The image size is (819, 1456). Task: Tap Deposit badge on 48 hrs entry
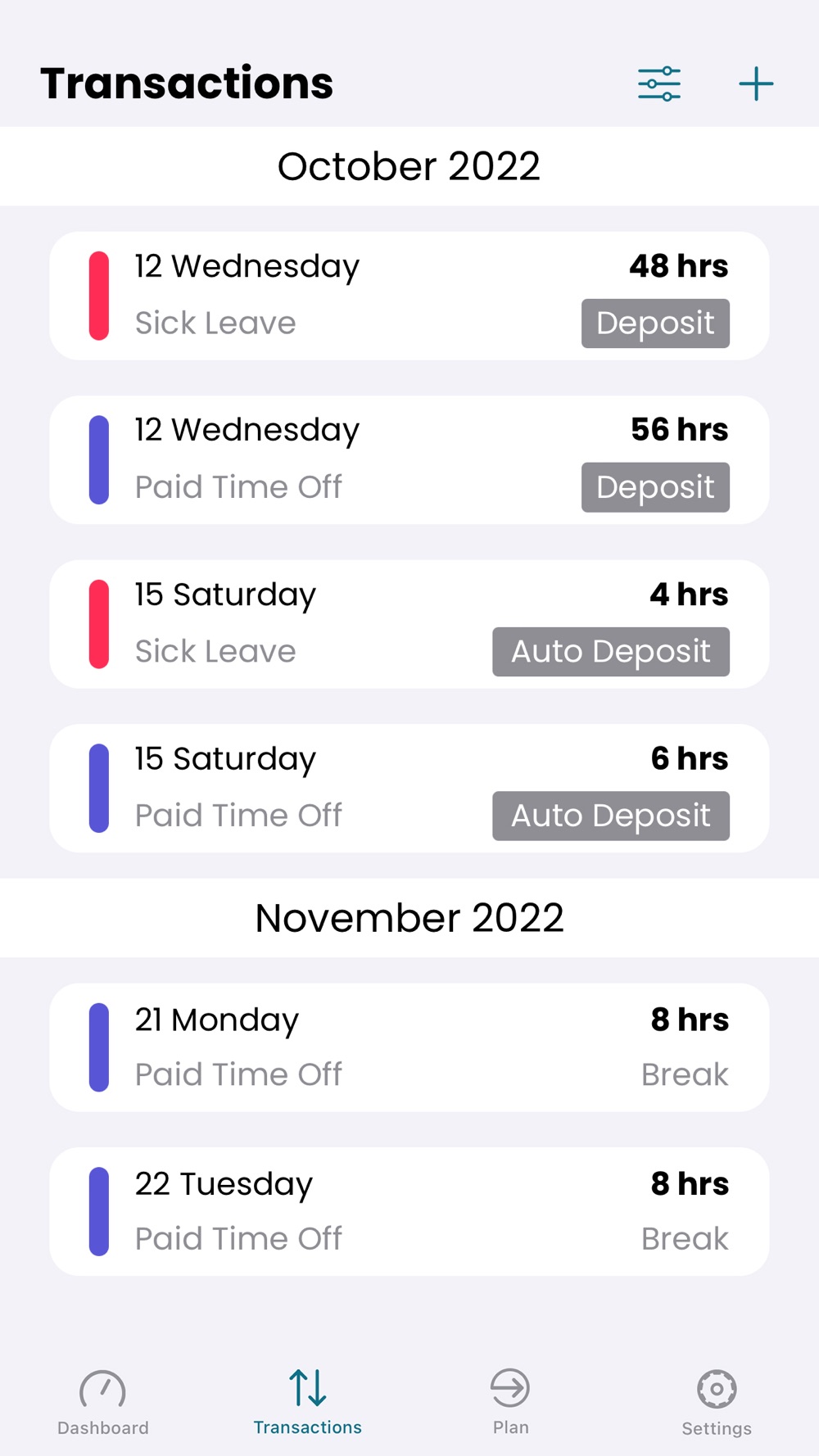[655, 323]
